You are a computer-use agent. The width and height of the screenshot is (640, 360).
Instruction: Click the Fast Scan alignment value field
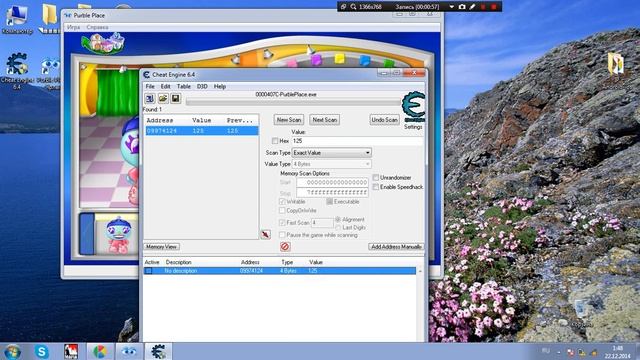click(x=322, y=223)
